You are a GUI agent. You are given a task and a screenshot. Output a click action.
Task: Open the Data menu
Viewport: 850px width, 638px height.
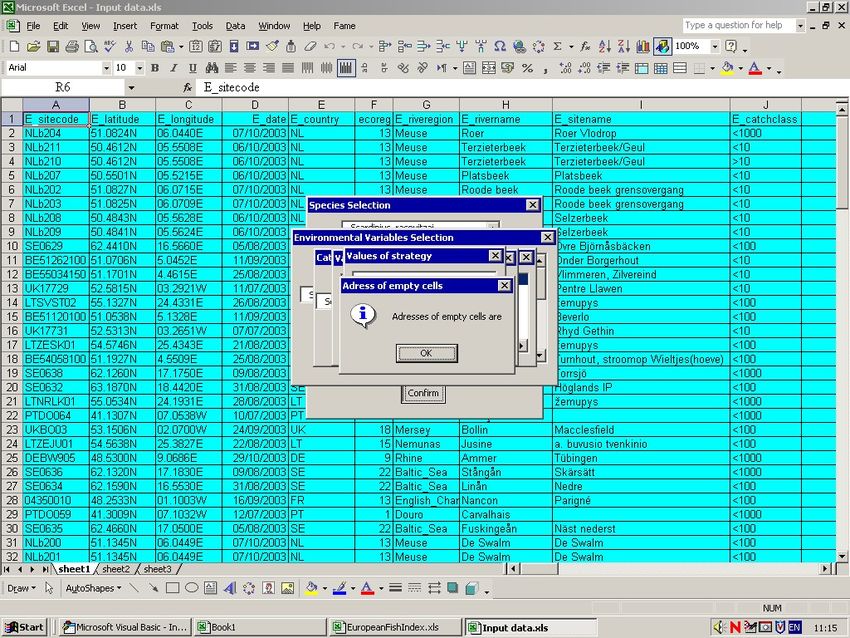point(235,25)
